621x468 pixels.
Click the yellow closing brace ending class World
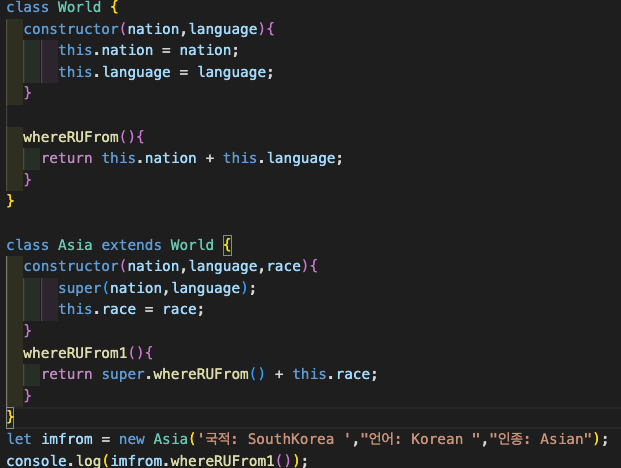10,201
